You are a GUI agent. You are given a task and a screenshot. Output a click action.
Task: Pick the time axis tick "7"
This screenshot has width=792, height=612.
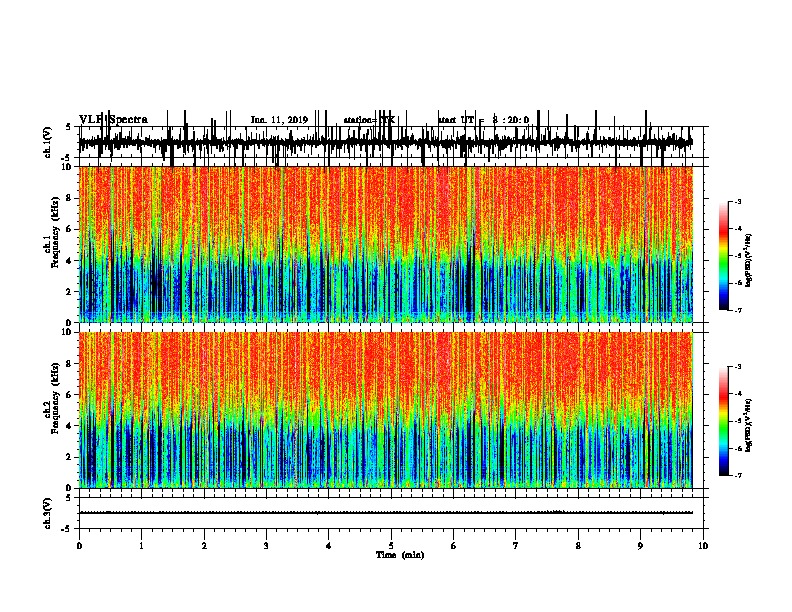coord(516,546)
